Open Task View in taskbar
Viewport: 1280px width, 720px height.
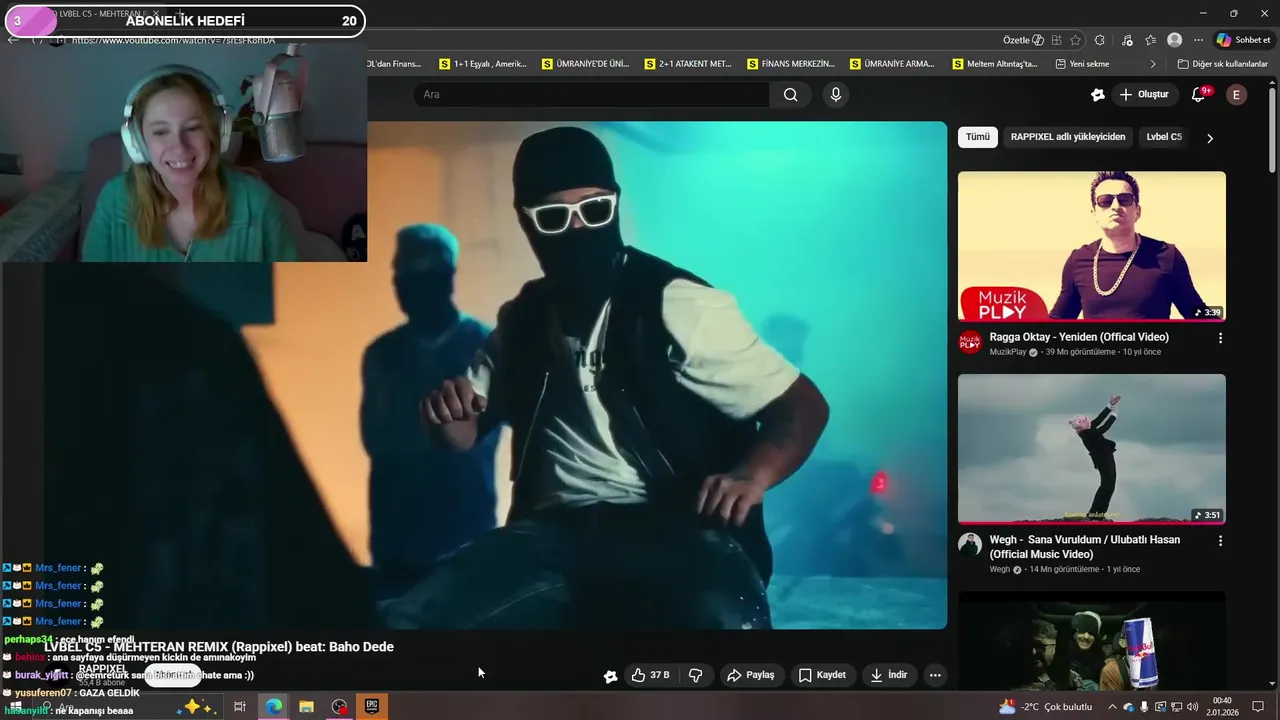point(240,706)
